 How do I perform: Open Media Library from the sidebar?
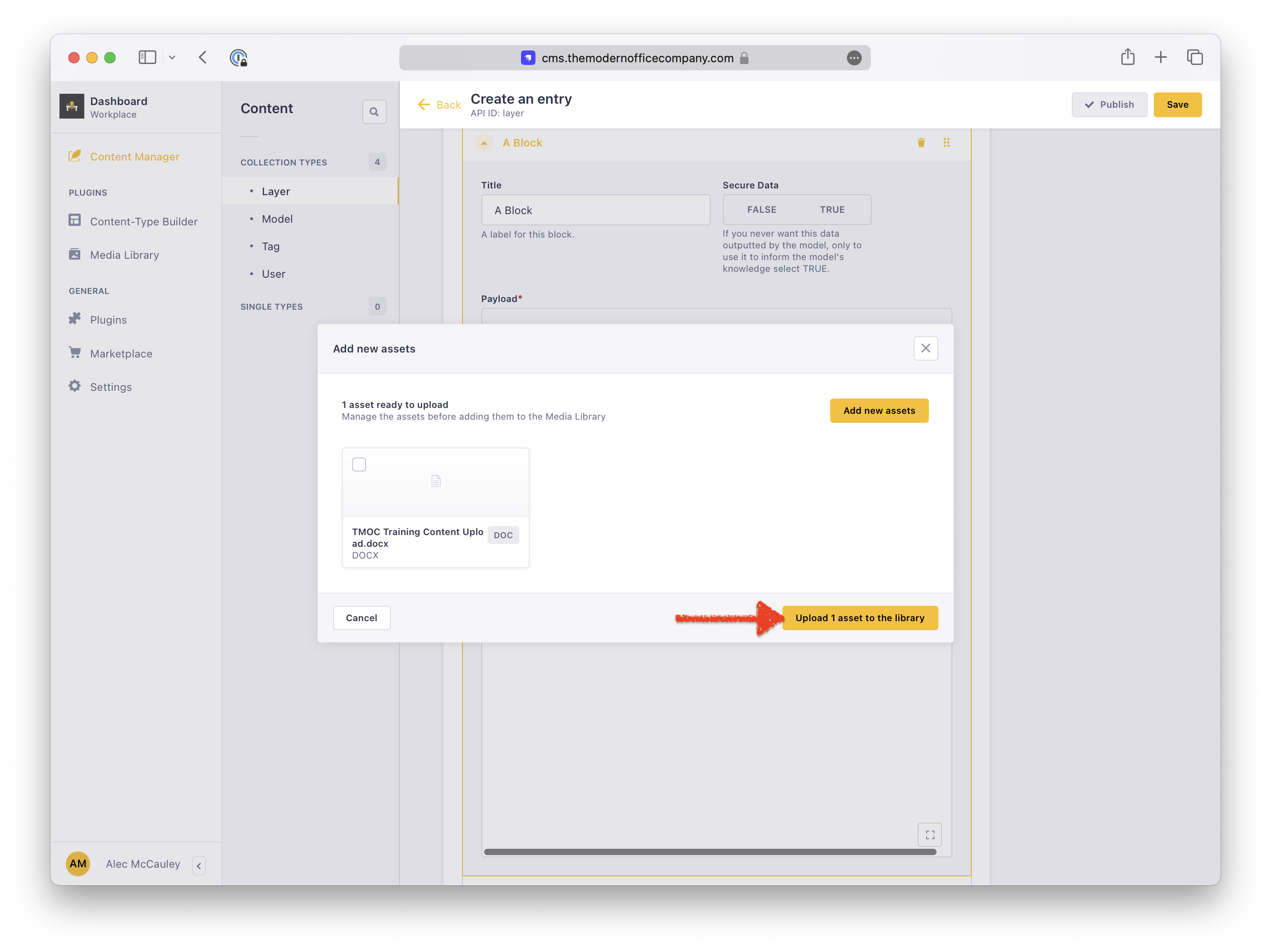point(124,255)
